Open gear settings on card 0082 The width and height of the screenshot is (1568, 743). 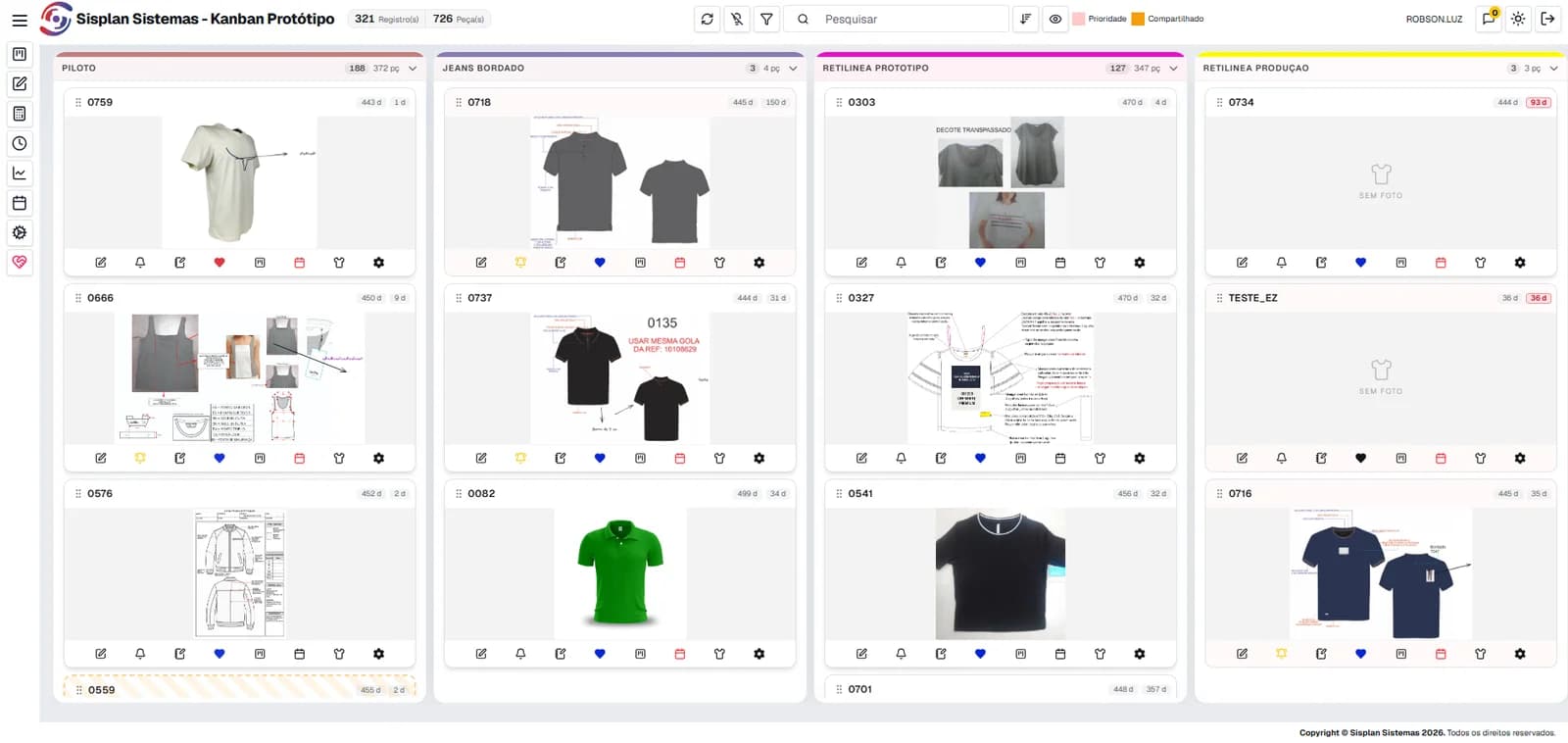coord(759,654)
